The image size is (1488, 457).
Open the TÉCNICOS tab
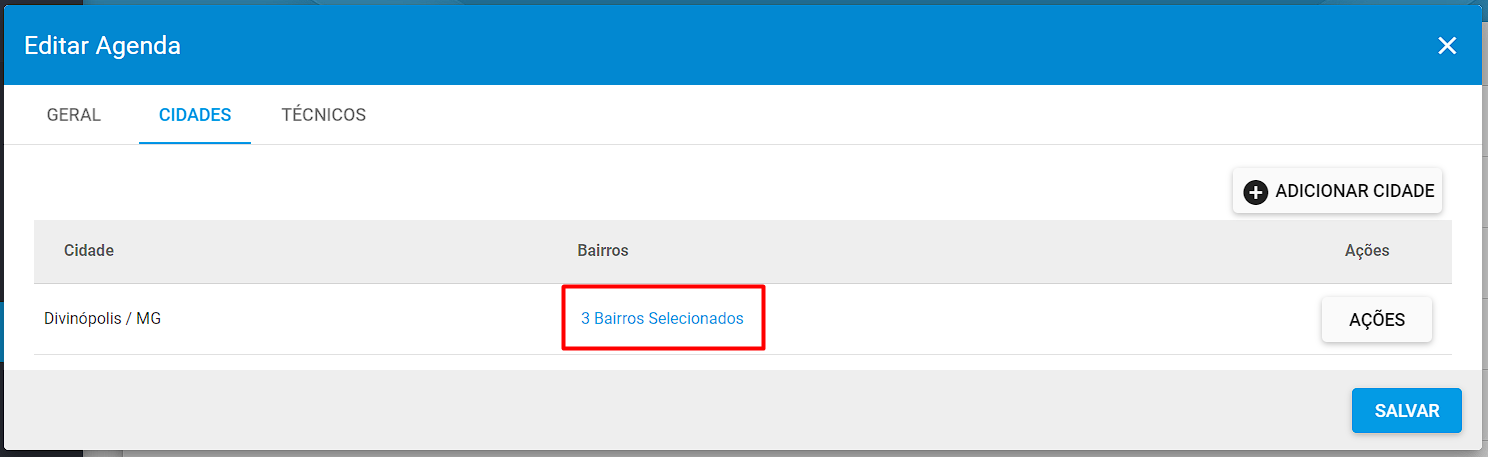[x=324, y=115]
